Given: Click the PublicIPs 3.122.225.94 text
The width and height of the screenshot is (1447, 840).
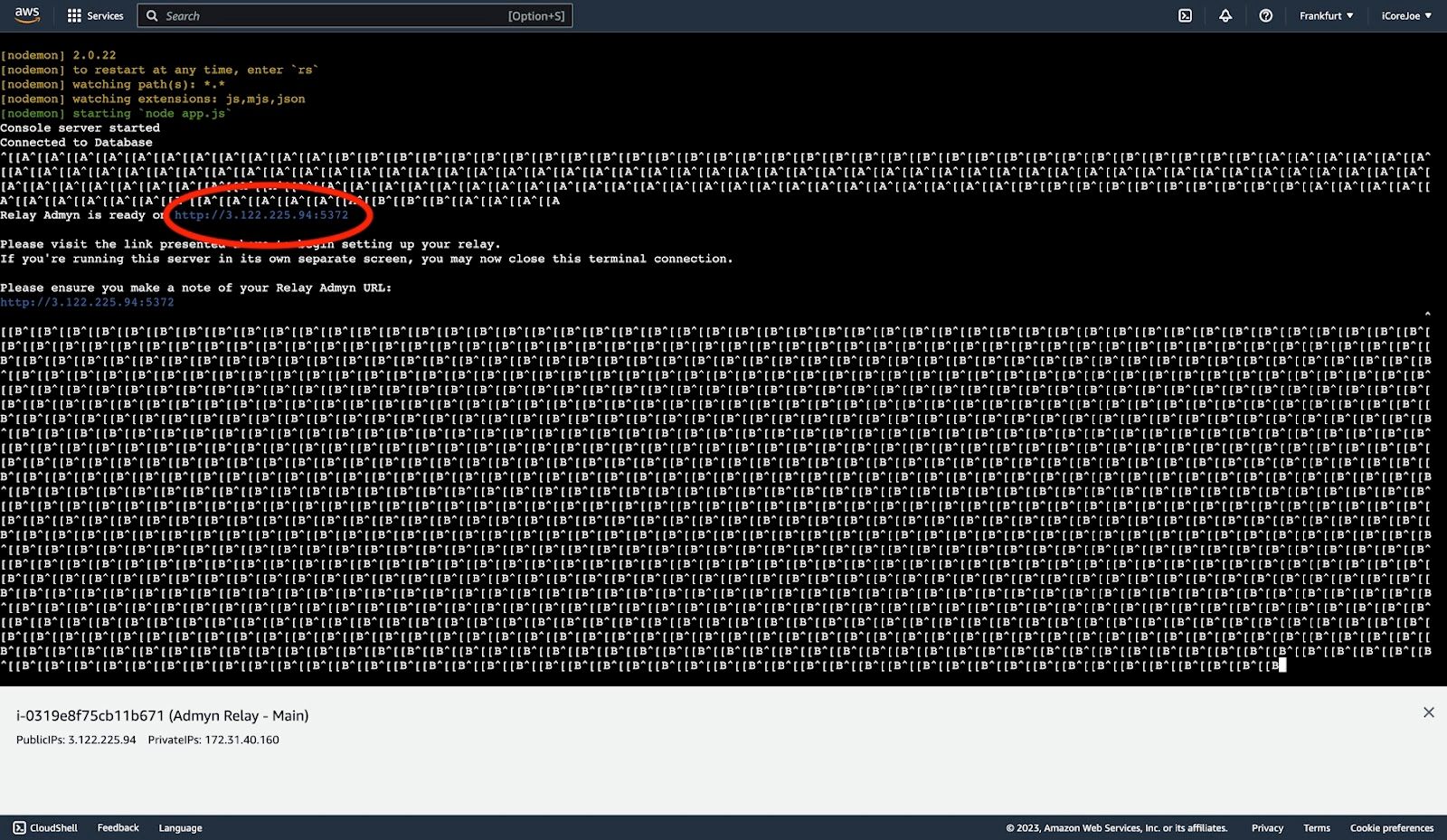Looking at the screenshot, I should (x=76, y=740).
